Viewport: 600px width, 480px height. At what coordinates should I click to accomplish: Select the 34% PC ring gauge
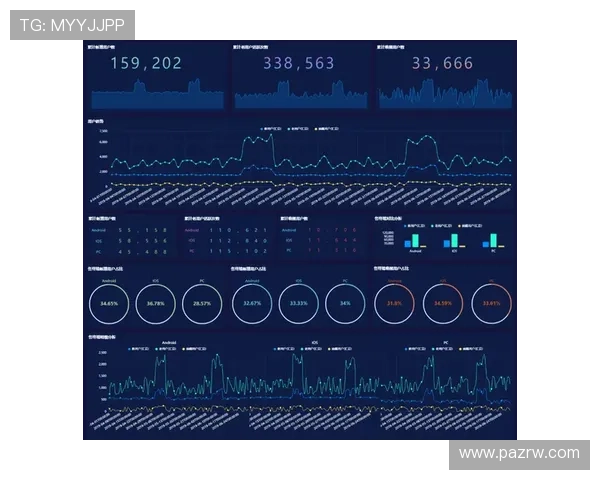[x=345, y=303]
